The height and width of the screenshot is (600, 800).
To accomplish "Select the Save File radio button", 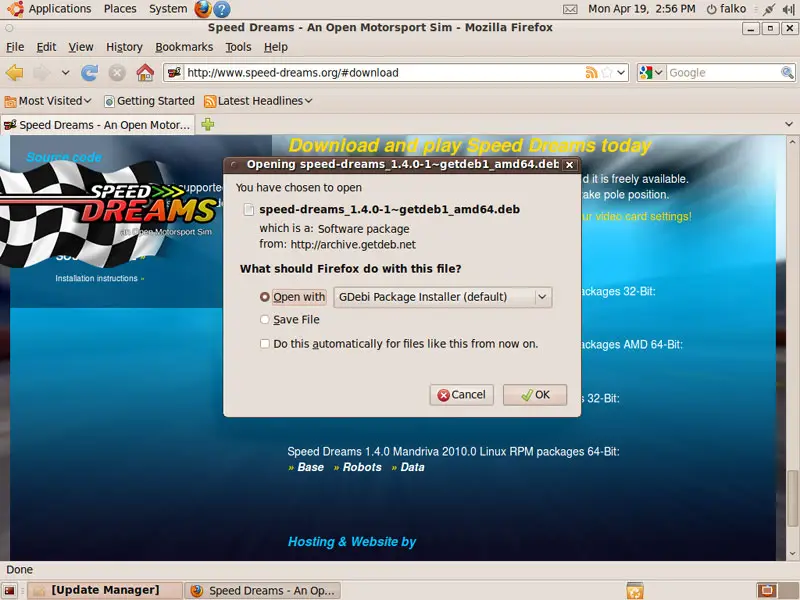I will [x=264, y=319].
